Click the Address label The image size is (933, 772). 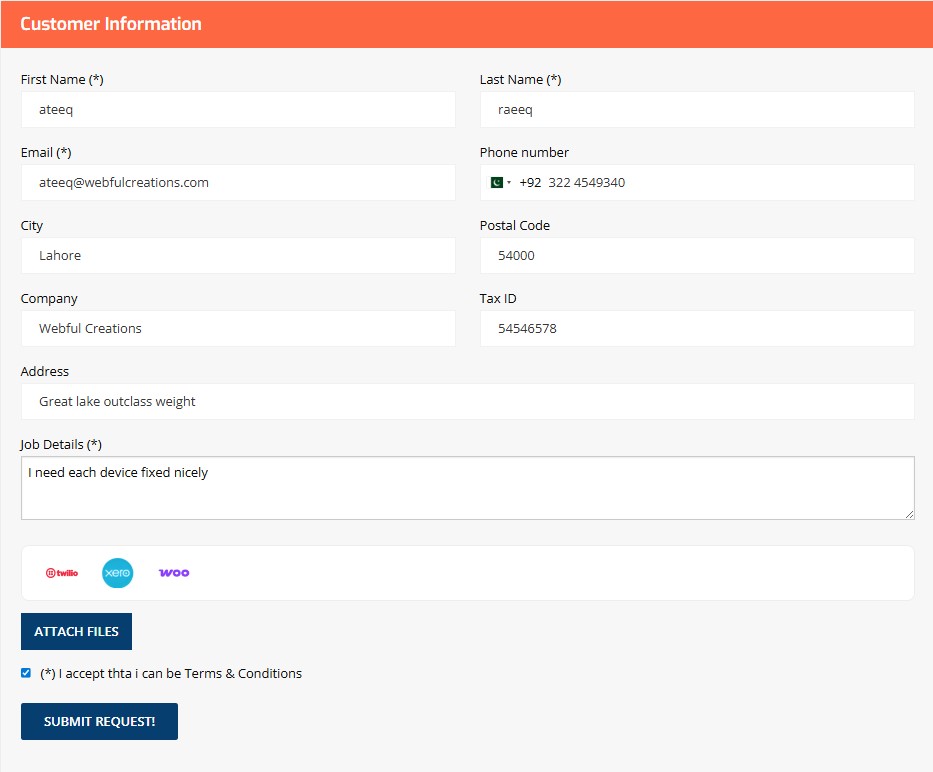pyautogui.click(x=45, y=371)
